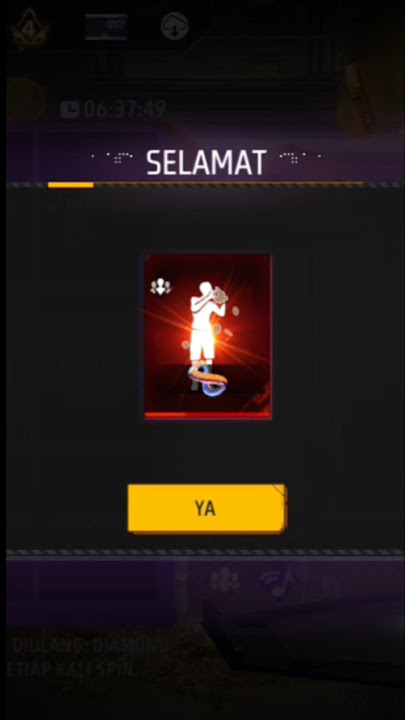This screenshot has height=720, width=405.
Task: Tap the ETIAP KALI SPIN text line
Action: pyautogui.click(x=71, y=669)
